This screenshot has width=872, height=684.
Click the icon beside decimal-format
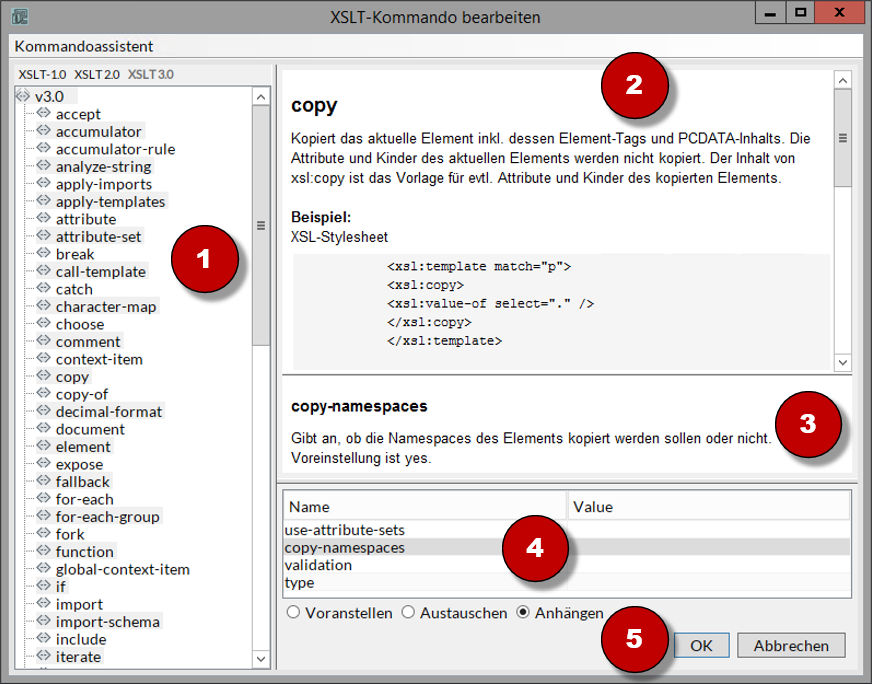44,412
